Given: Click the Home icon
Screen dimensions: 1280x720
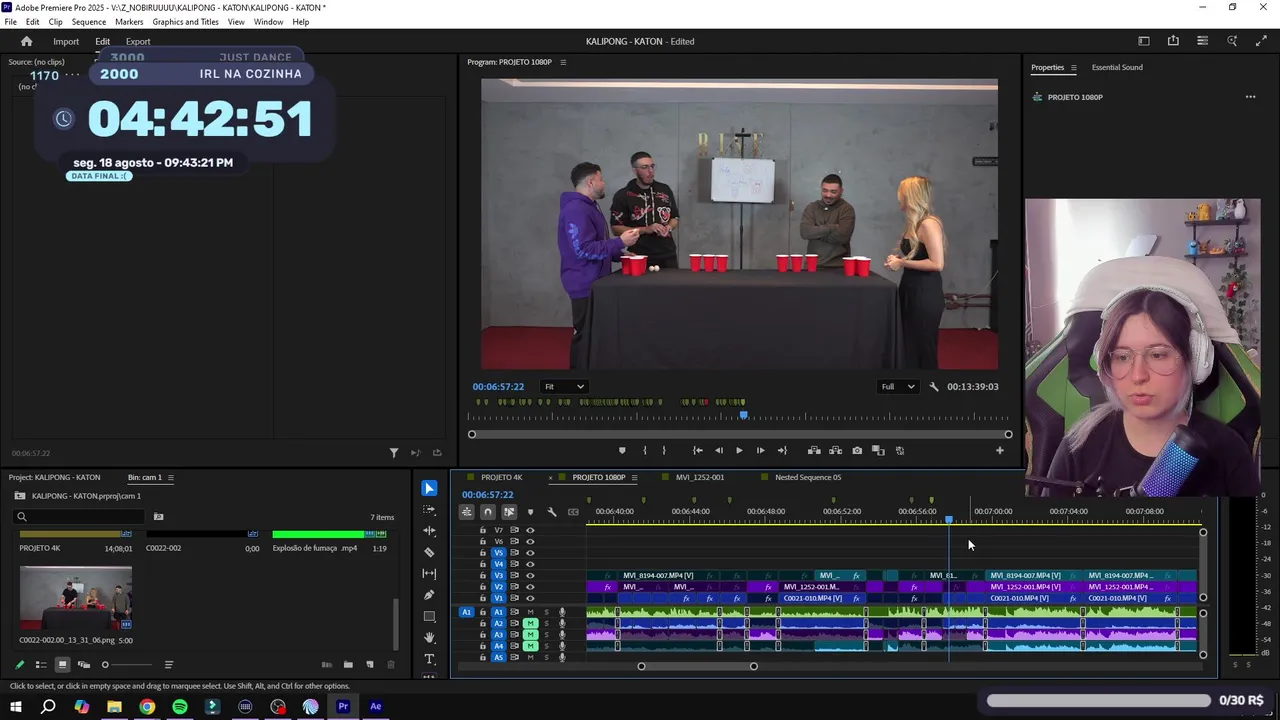Looking at the screenshot, I should click(x=27, y=41).
